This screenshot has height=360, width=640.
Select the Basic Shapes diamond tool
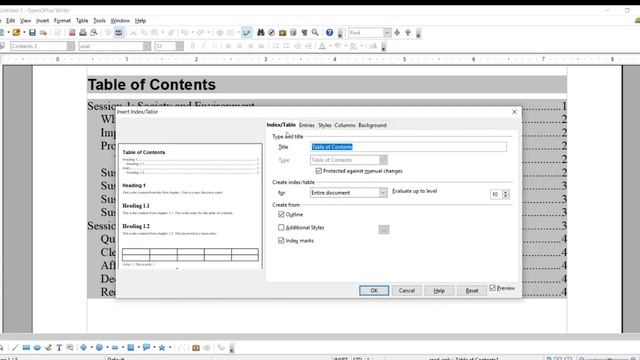(x=84, y=348)
